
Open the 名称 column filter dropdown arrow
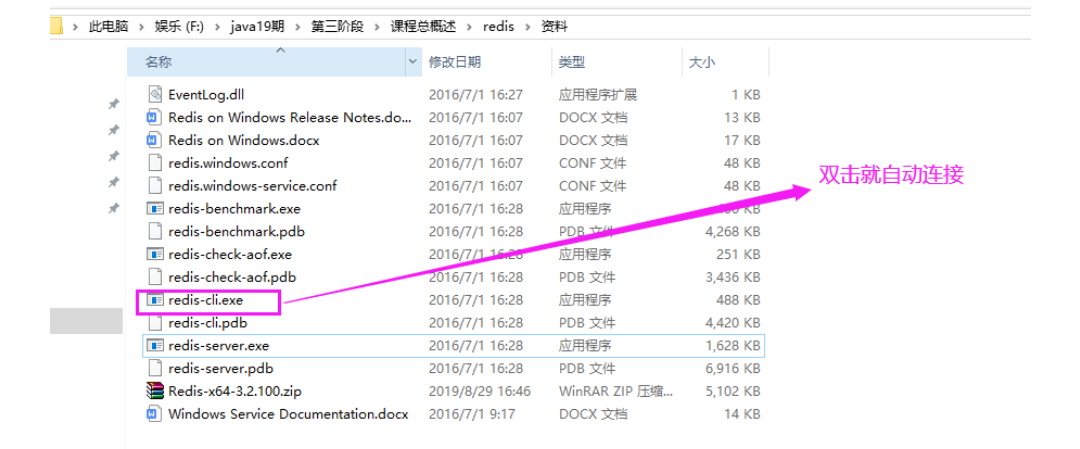pos(413,62)
